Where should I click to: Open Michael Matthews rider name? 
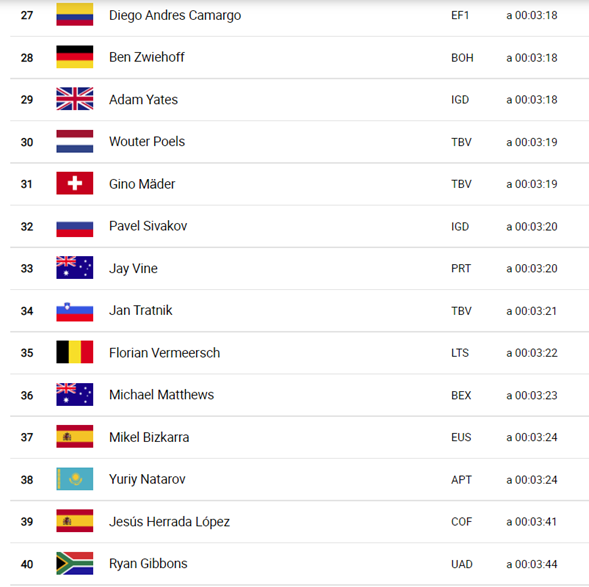[x=162, y=395]
